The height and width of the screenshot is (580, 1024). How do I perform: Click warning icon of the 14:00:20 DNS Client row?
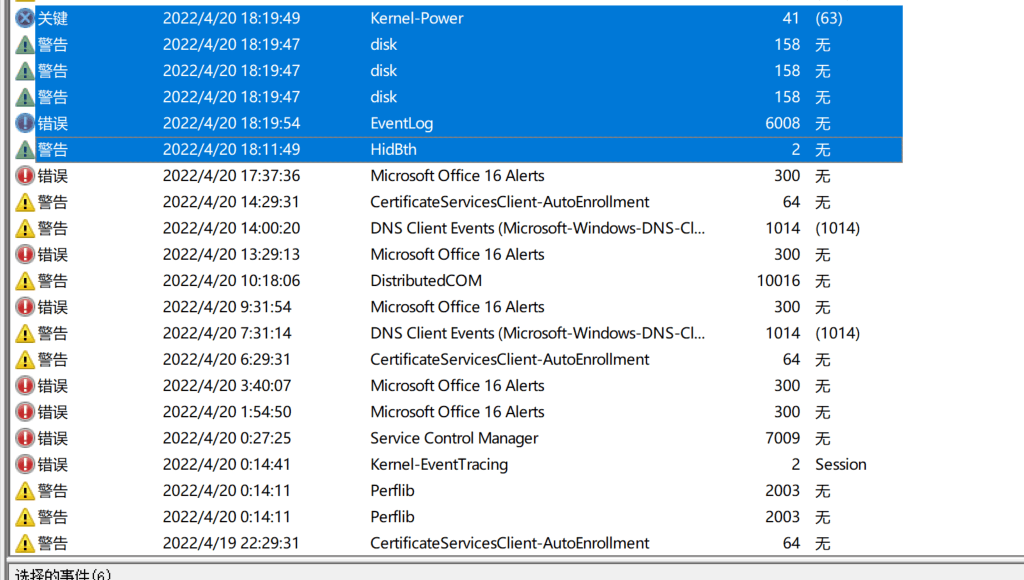coord(25,228)
